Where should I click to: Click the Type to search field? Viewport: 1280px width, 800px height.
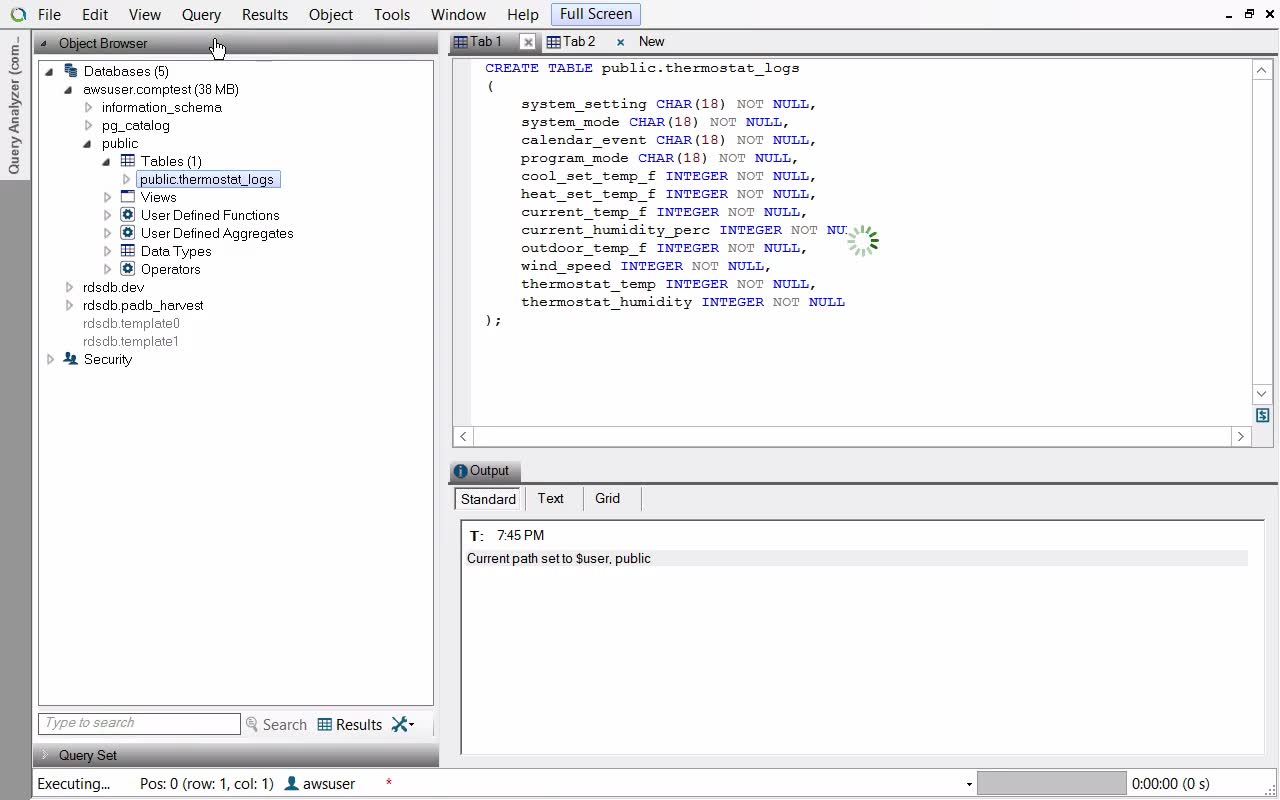pos(139,723)
